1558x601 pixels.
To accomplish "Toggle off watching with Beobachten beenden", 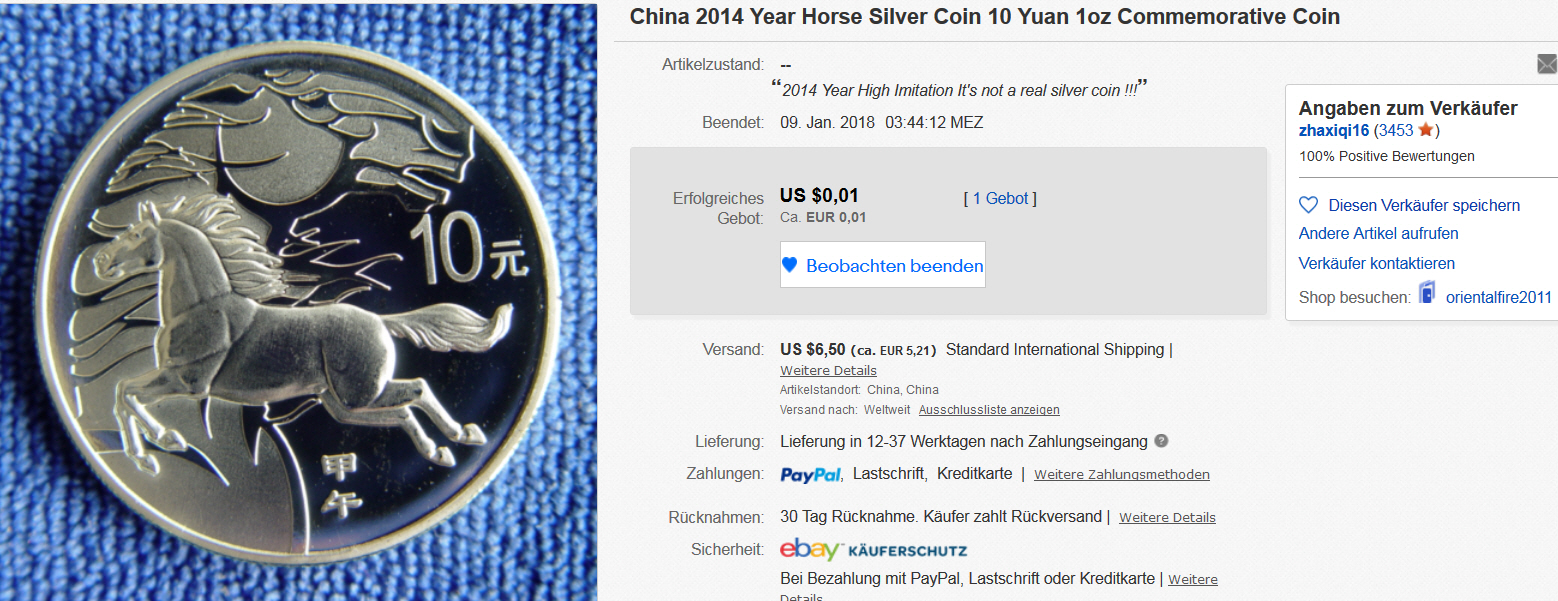I will point(882,265).
